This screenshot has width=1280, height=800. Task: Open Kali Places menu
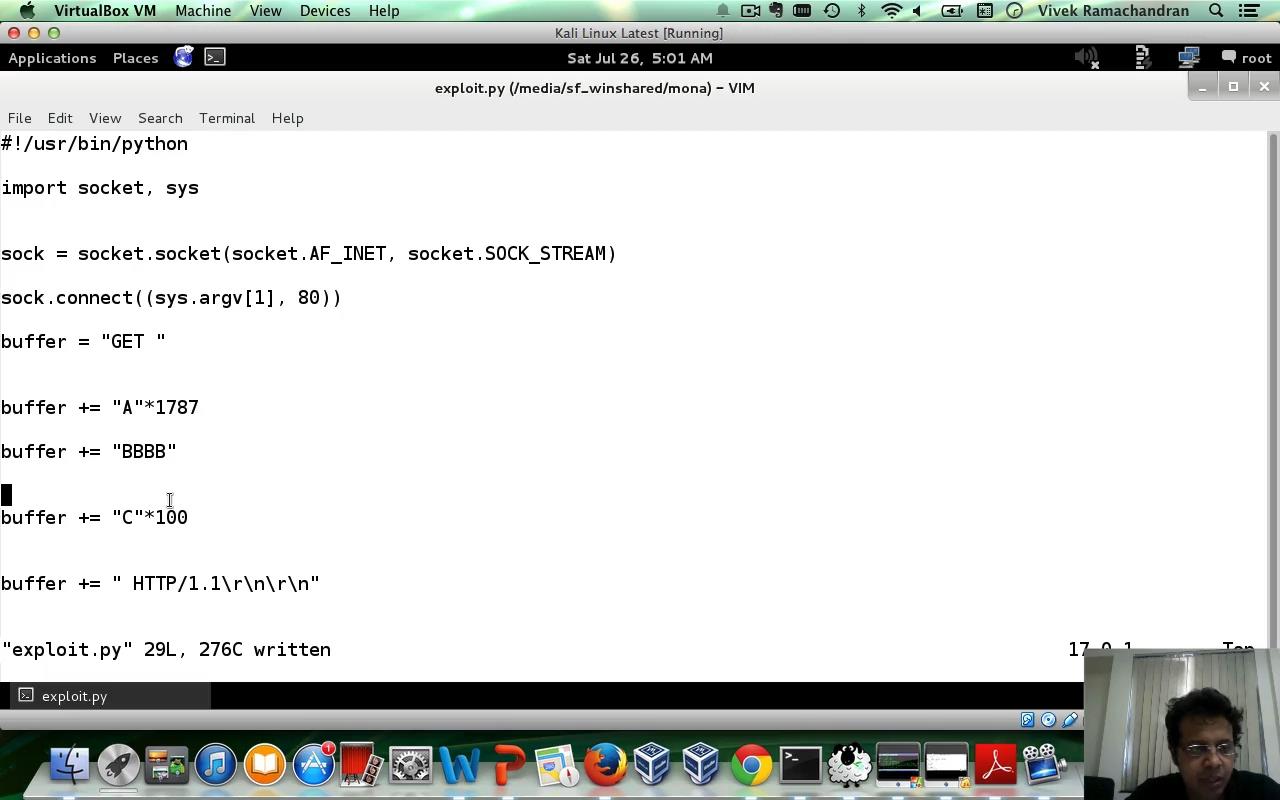point(135,58)
